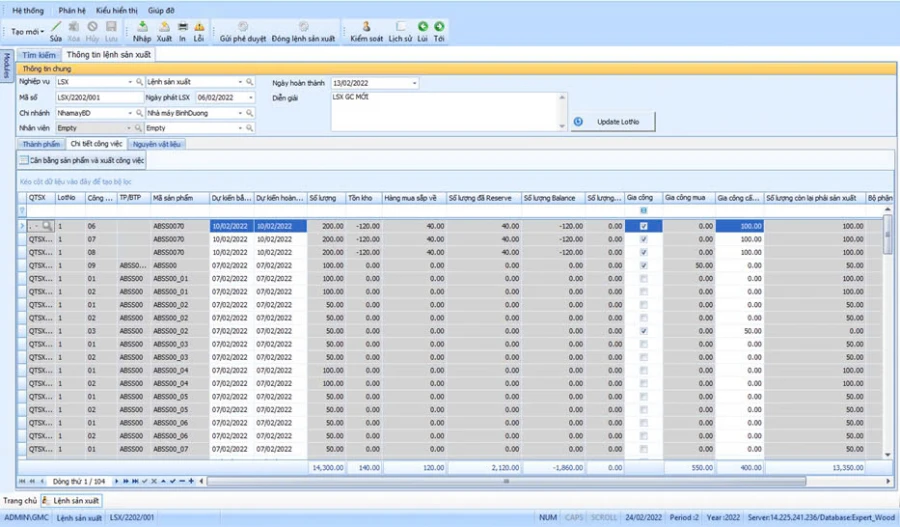Jump to last record in grid navigator
Screen dimensions: 900x527
click(x=135, y=481)
